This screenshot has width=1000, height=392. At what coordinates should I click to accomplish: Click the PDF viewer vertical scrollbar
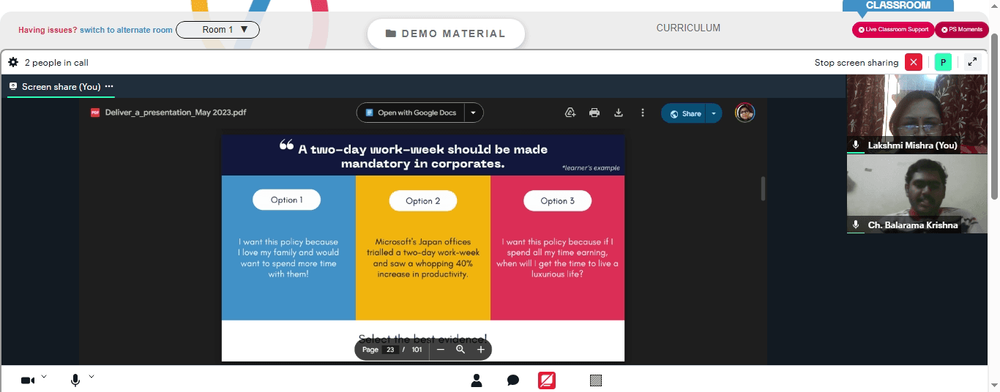coord(762,189)
